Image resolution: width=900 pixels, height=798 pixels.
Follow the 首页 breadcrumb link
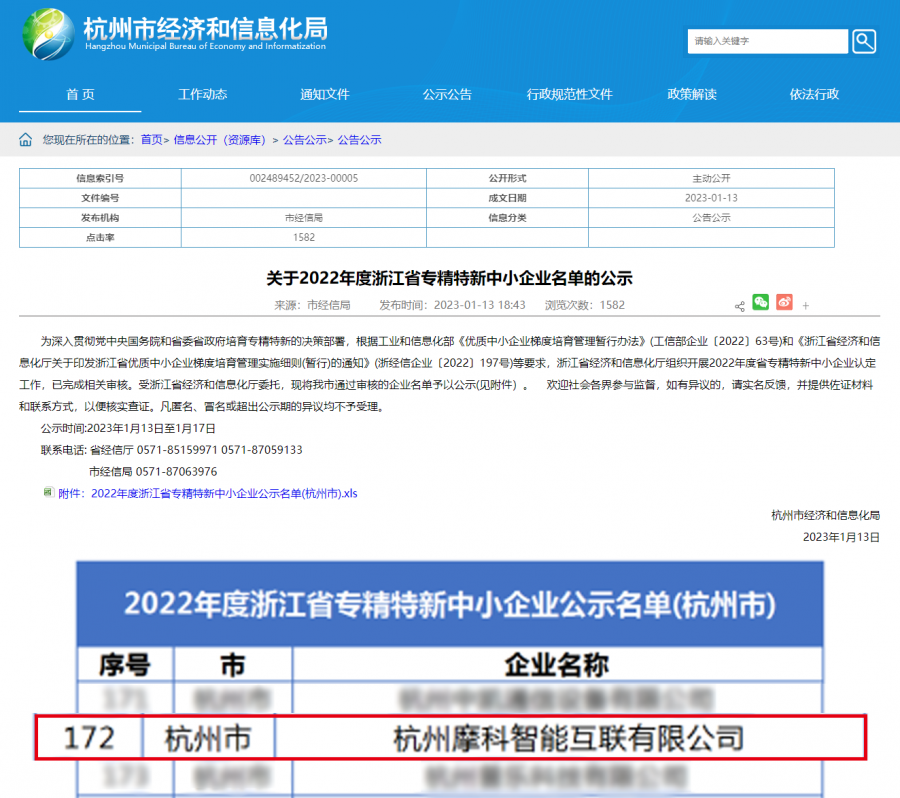152,140
